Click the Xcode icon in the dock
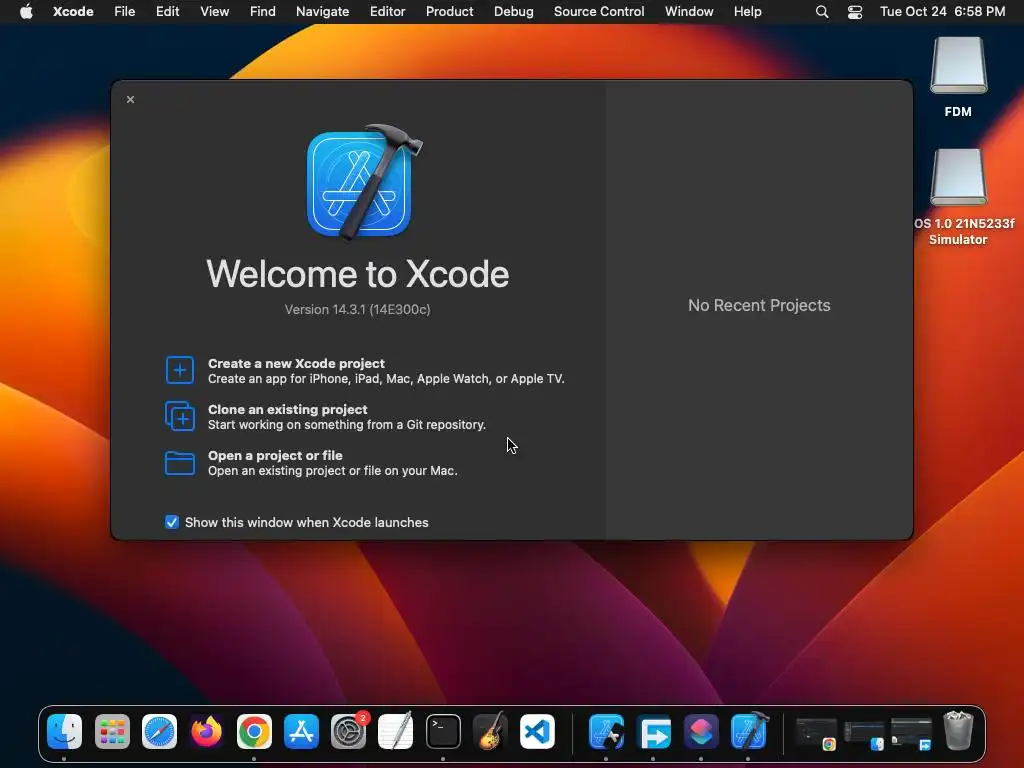The width and height of the screenshot is (1024, 768). point(748,731)
